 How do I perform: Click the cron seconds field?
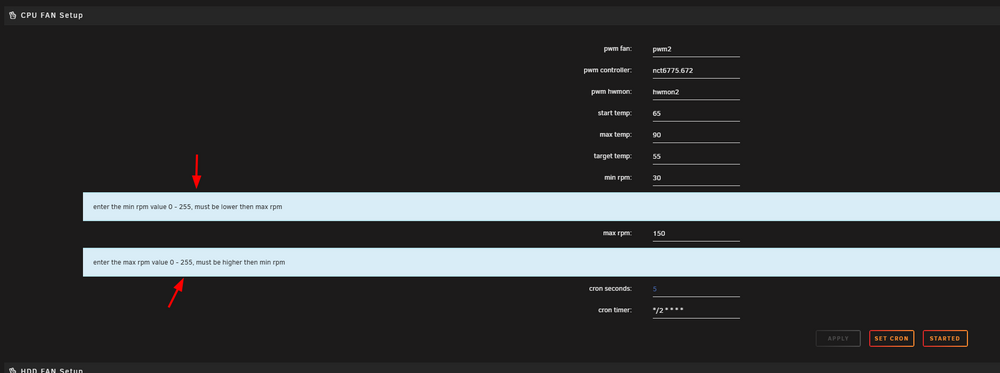(x=696, y=289)
